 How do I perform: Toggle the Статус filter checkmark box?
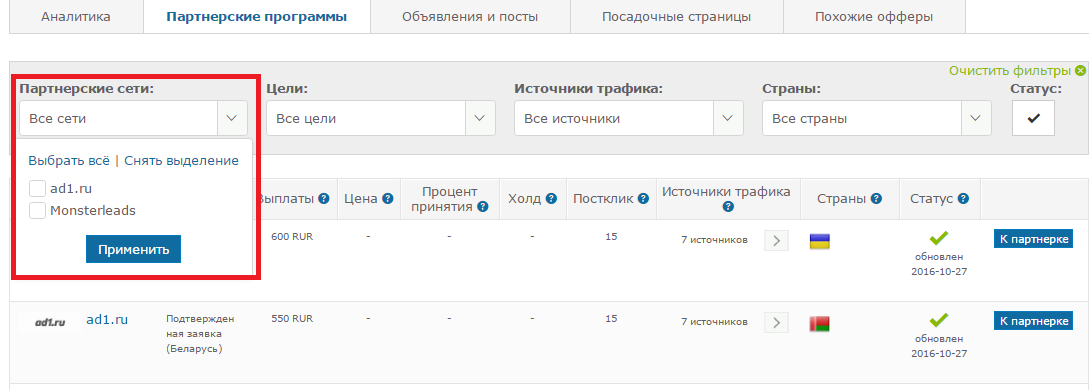1033,118
